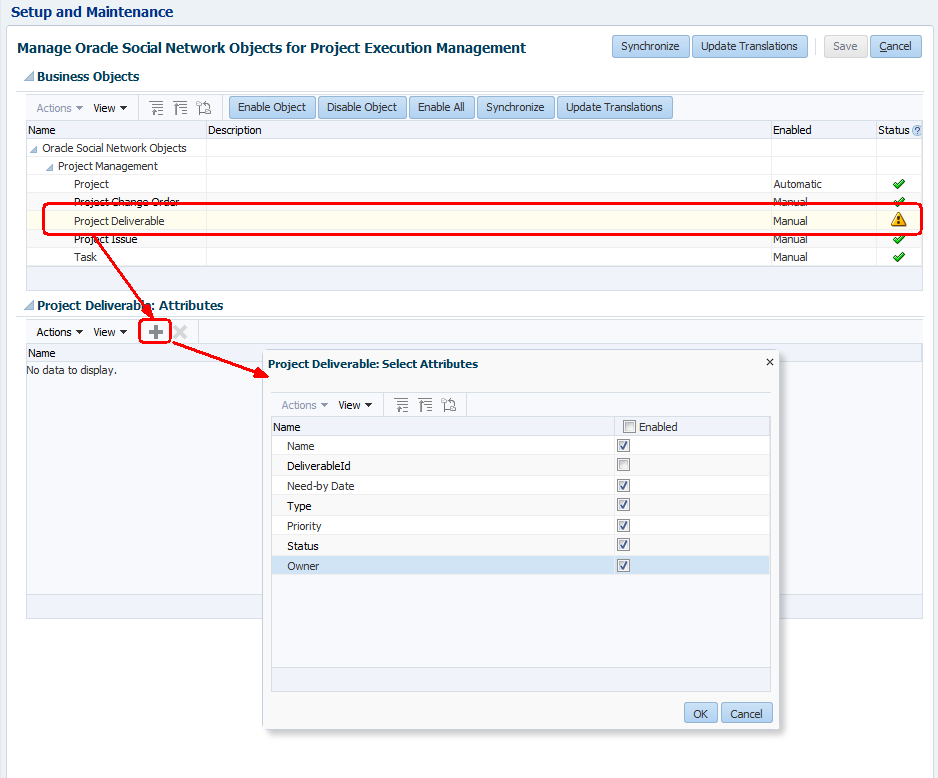Image resolution: width=938 pixels, height=778 pixels.
Task: Click green checkmark status for Task row
Action: (899, 257)
